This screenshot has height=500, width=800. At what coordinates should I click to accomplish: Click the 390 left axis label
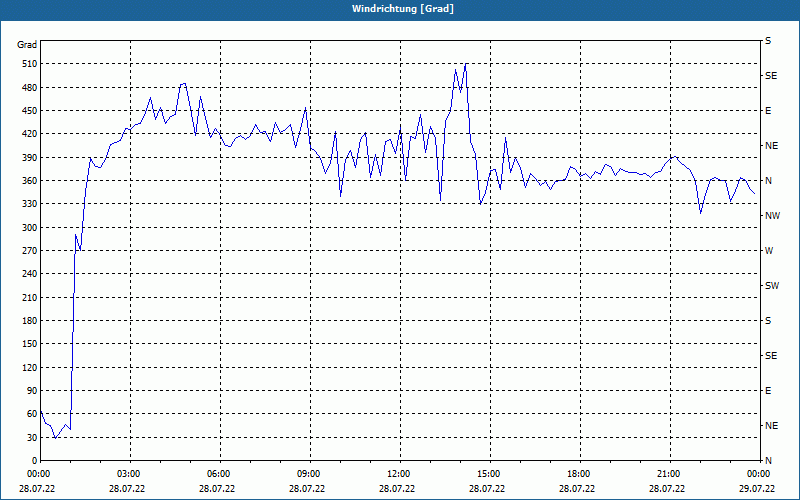click(x=30, y=158)
